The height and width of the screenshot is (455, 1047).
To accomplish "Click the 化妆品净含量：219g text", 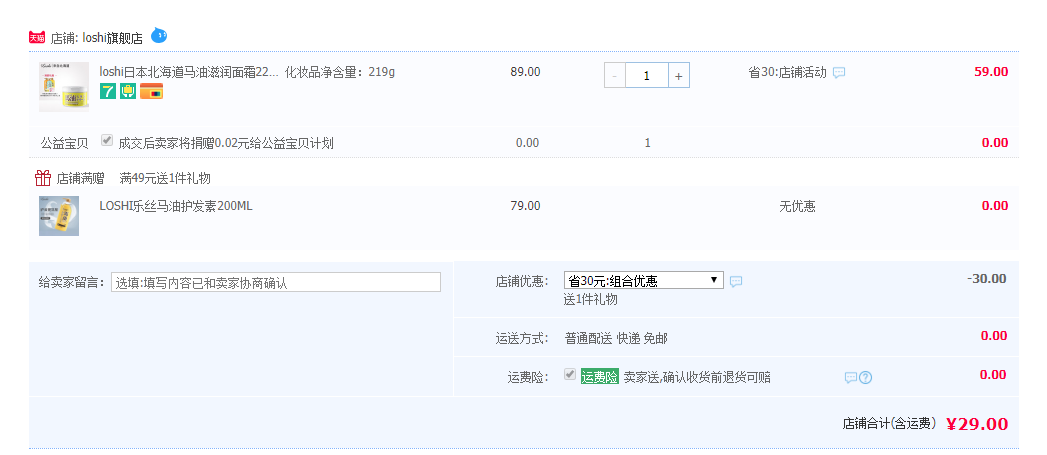I will click(x=340, y=71).
